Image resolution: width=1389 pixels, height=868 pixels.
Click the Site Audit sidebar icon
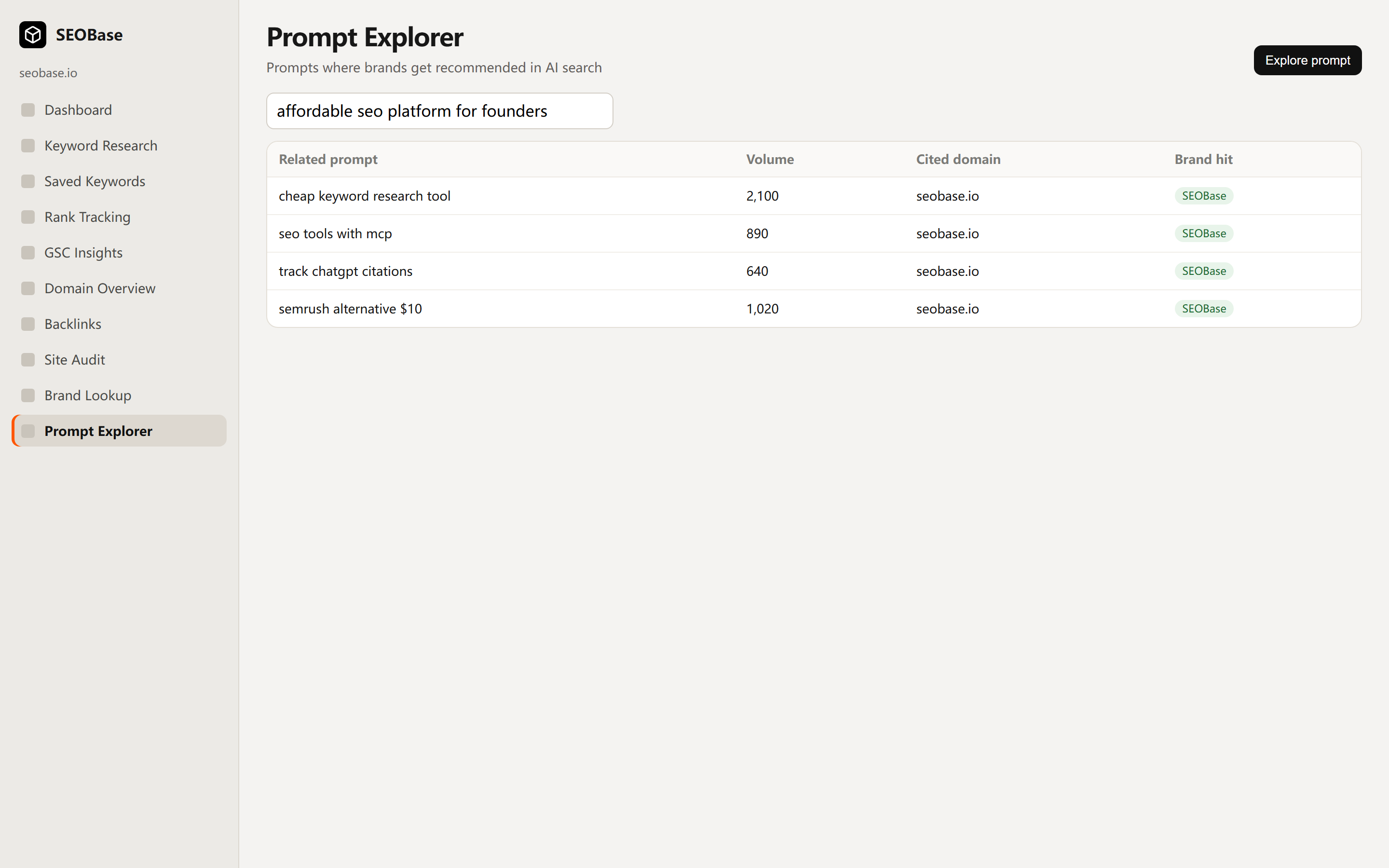pyautogui.click(x=27, y=359)
